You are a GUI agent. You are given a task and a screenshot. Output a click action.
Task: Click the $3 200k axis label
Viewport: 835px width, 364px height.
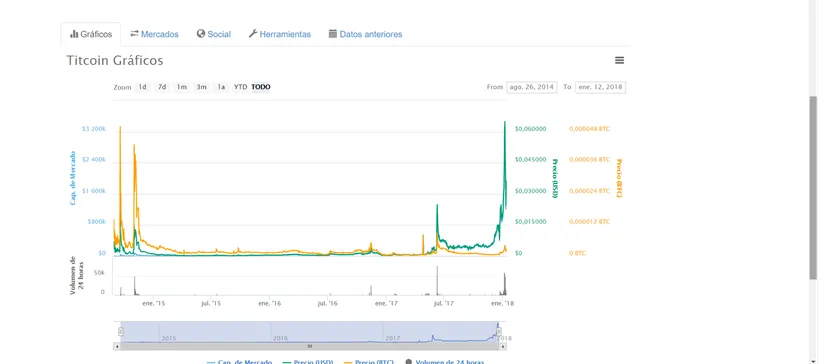[x=94, y=129]
